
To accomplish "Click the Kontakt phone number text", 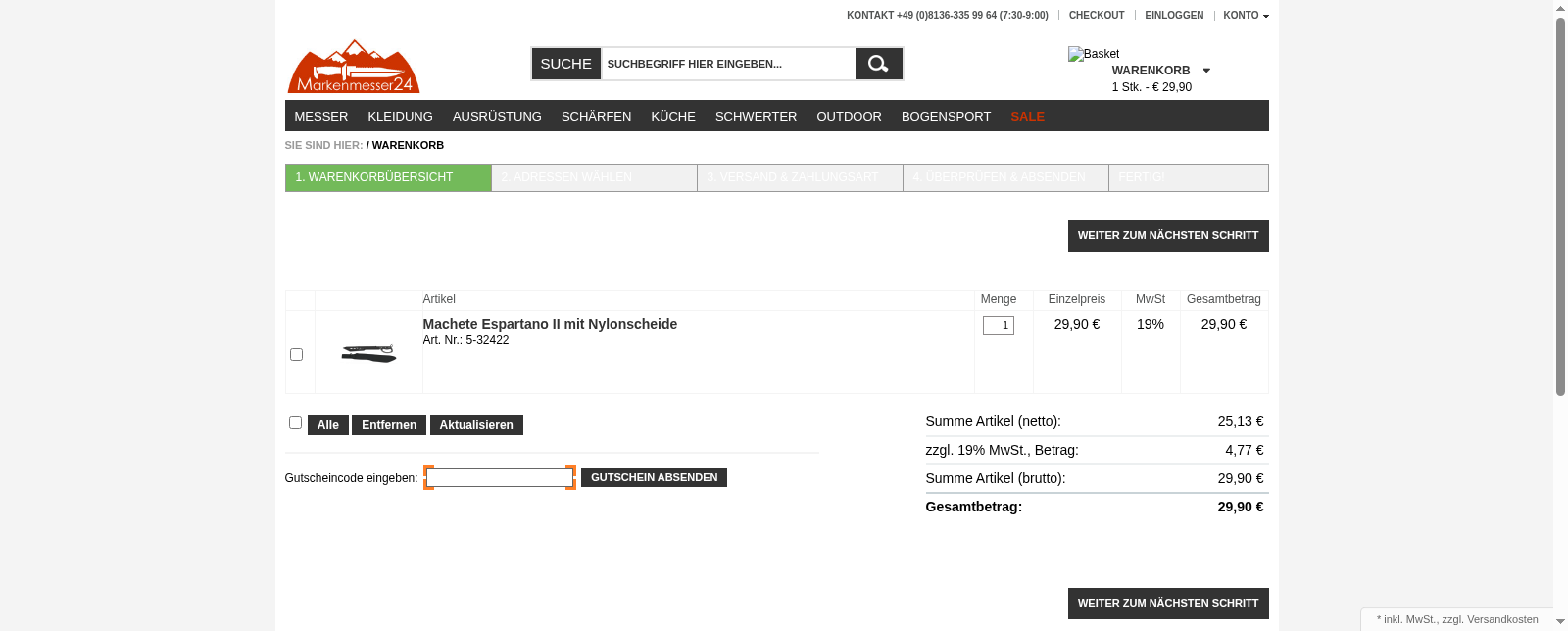I will point(947,16).
